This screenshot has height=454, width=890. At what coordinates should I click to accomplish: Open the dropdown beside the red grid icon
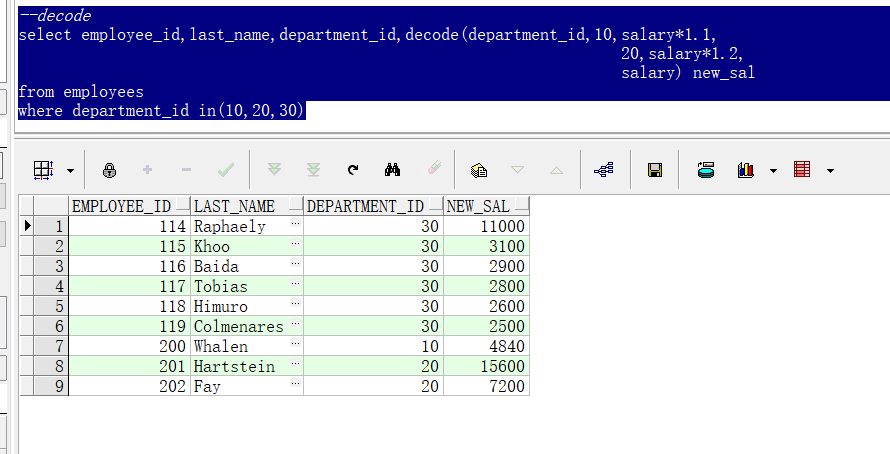[x=830, y=170]
